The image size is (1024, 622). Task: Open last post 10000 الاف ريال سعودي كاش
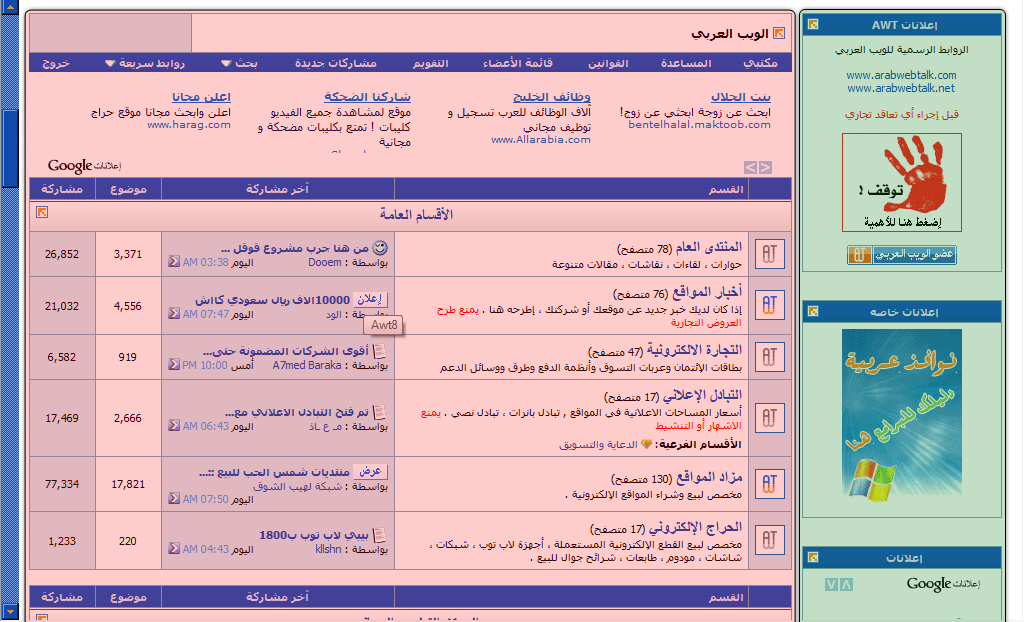(273, 300)
